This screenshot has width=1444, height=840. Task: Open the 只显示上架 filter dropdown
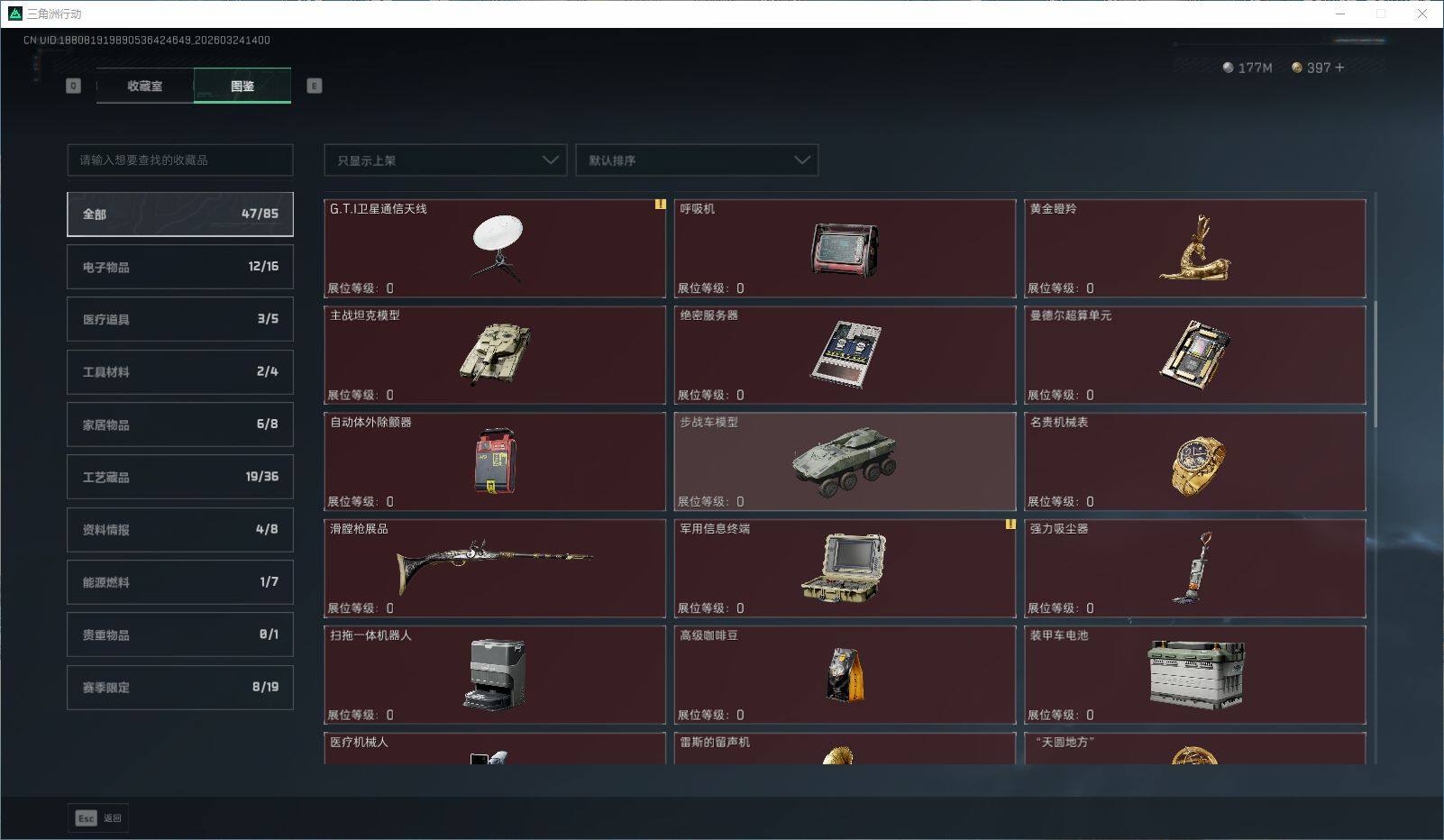[444, 160]
